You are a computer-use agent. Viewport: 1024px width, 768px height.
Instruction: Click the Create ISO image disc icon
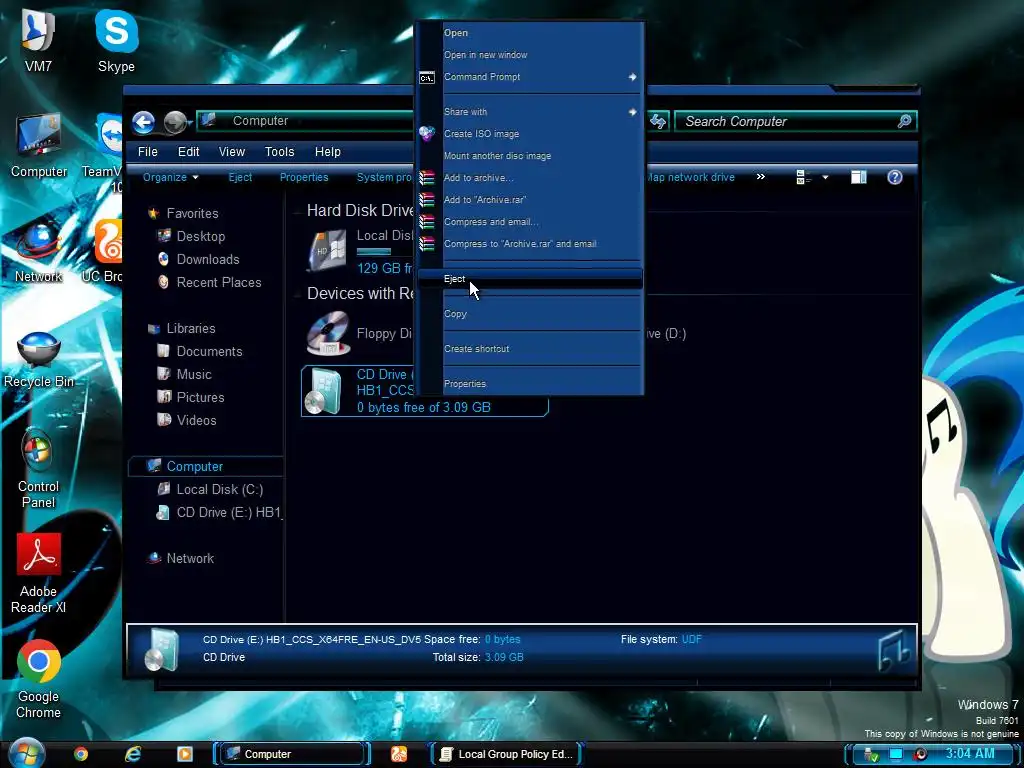tap(426, 134)
